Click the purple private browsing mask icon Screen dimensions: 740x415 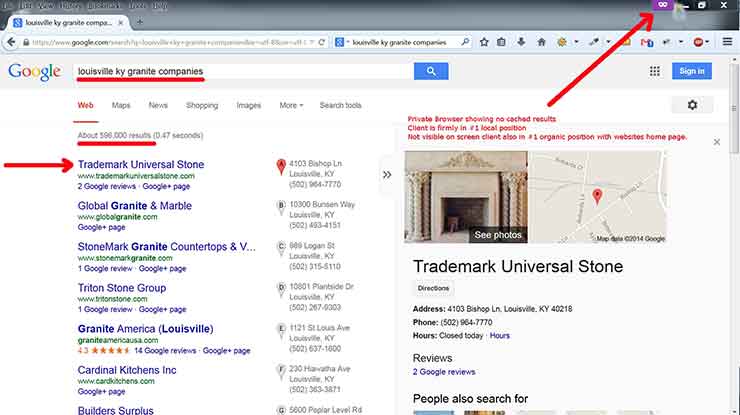[x=663, y=5]
